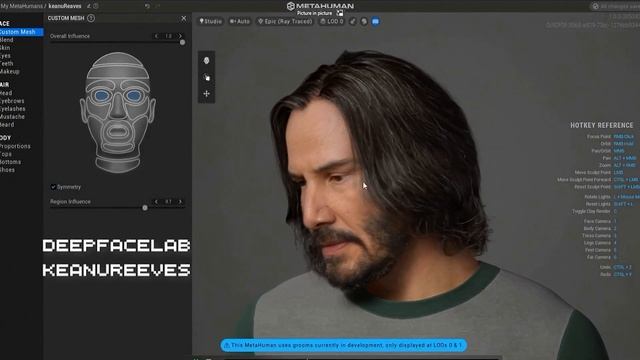Click the all changes saved status indicator
Viewport: 640px width, 360px height.
pos(616,6)
